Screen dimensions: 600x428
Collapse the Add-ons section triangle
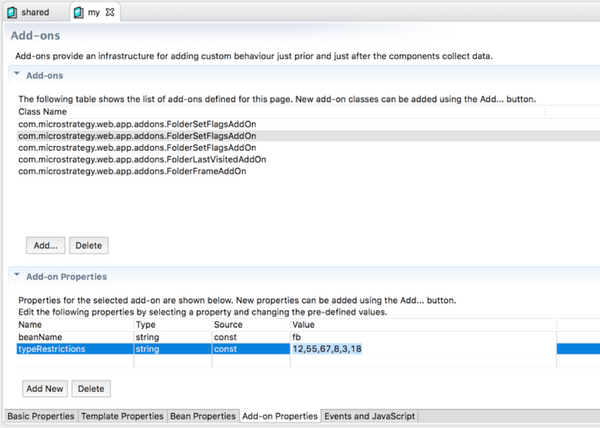click(17, 73)
